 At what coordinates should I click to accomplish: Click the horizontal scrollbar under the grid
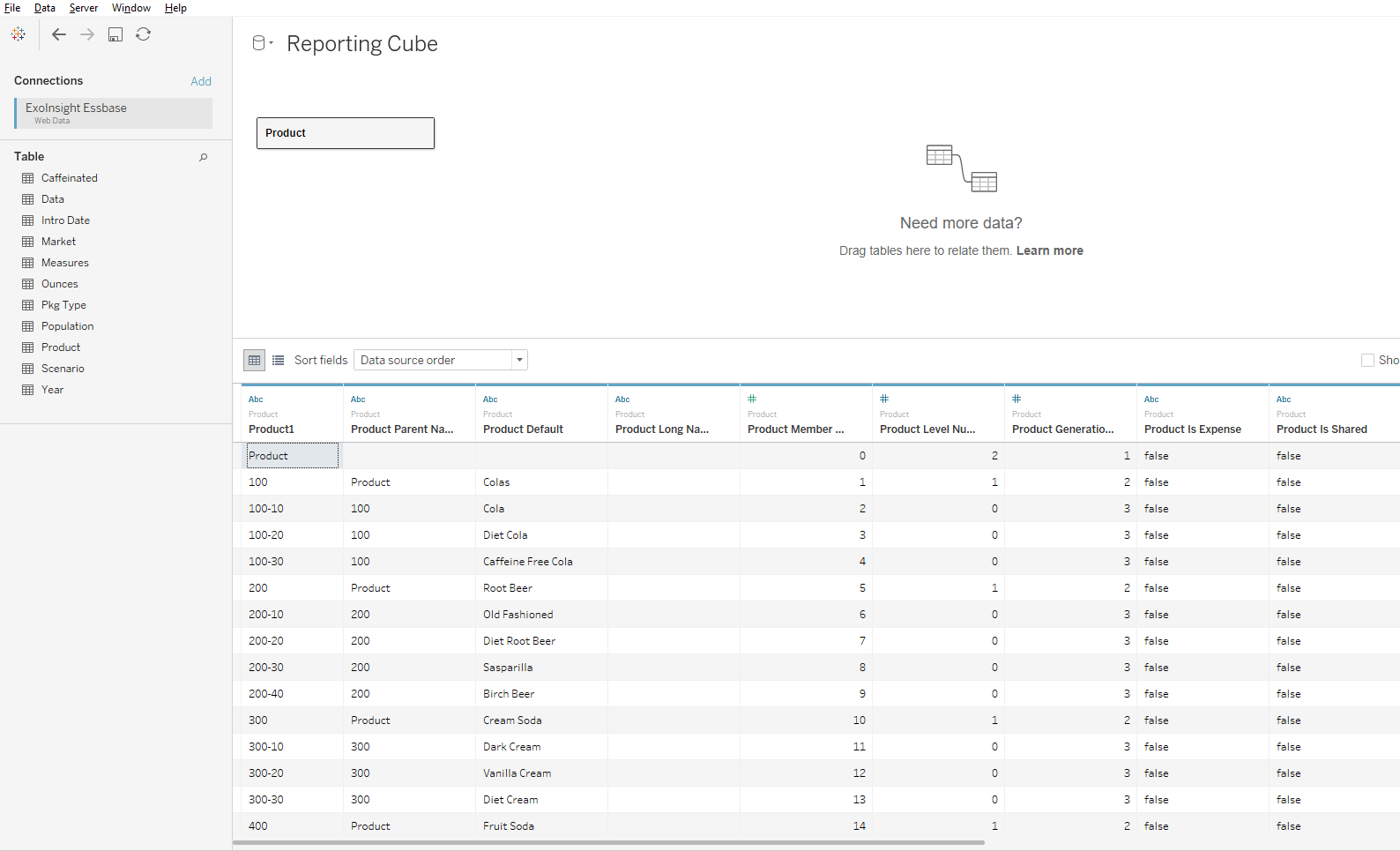pyautogui.click(x=608, y=843)
